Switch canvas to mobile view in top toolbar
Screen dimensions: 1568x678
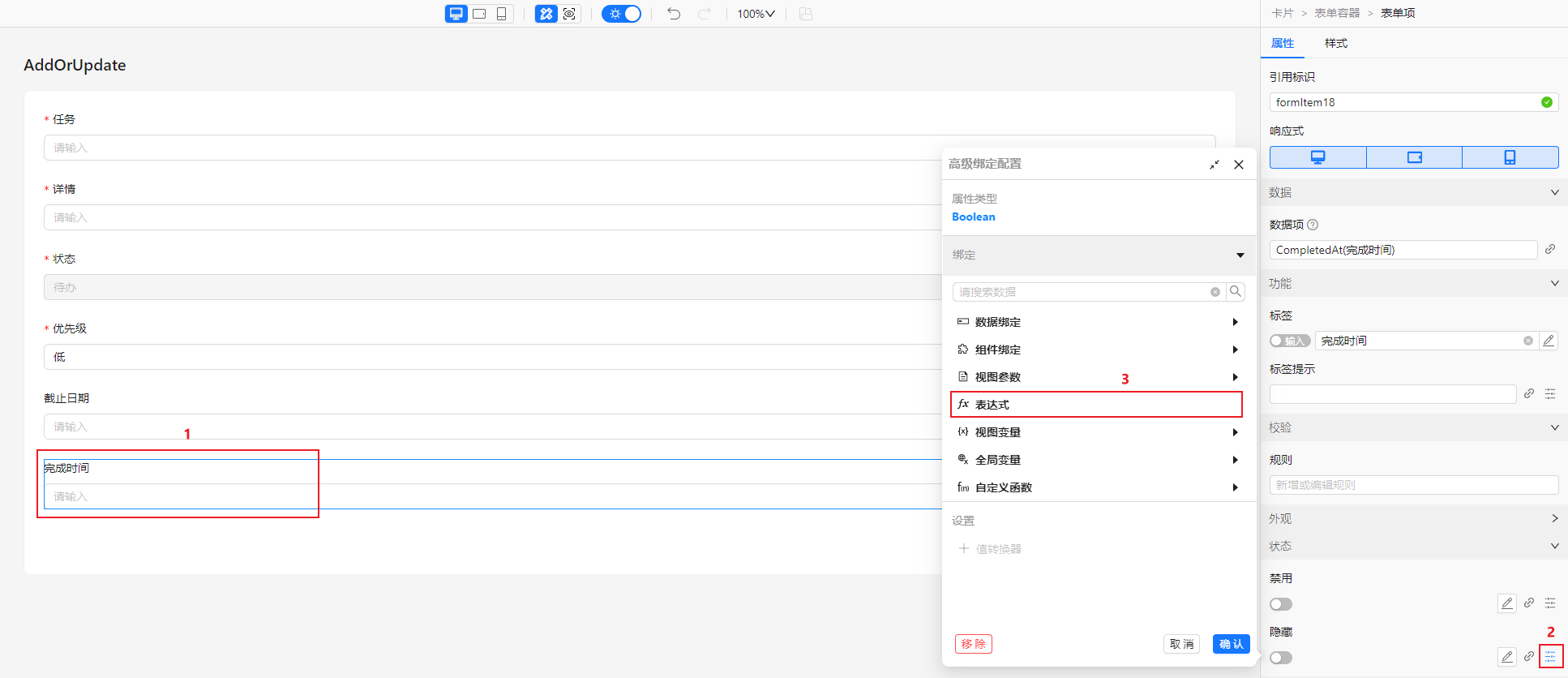click(502, 14)
